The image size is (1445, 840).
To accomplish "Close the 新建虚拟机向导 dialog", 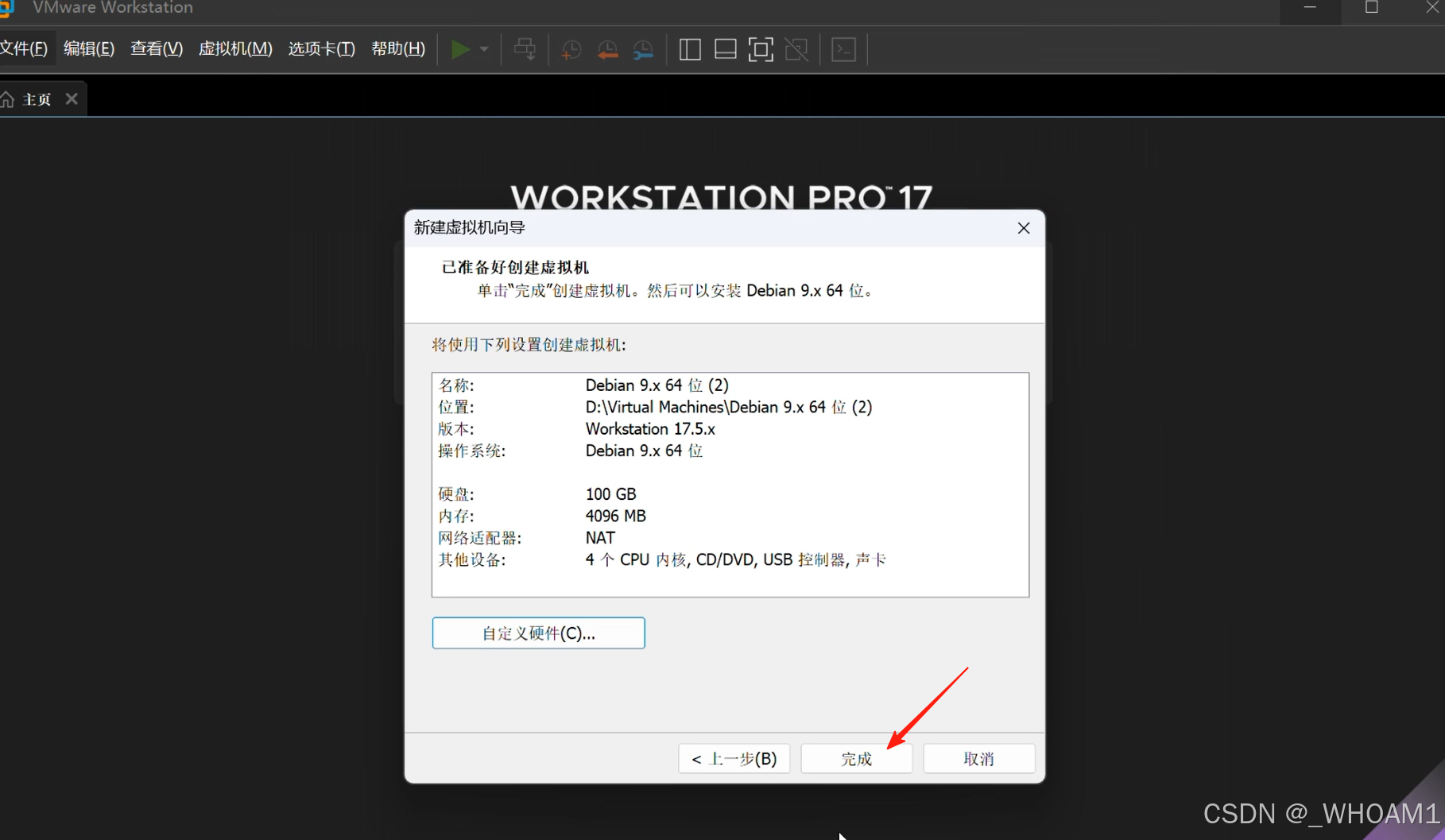I will click(1024, 228).
